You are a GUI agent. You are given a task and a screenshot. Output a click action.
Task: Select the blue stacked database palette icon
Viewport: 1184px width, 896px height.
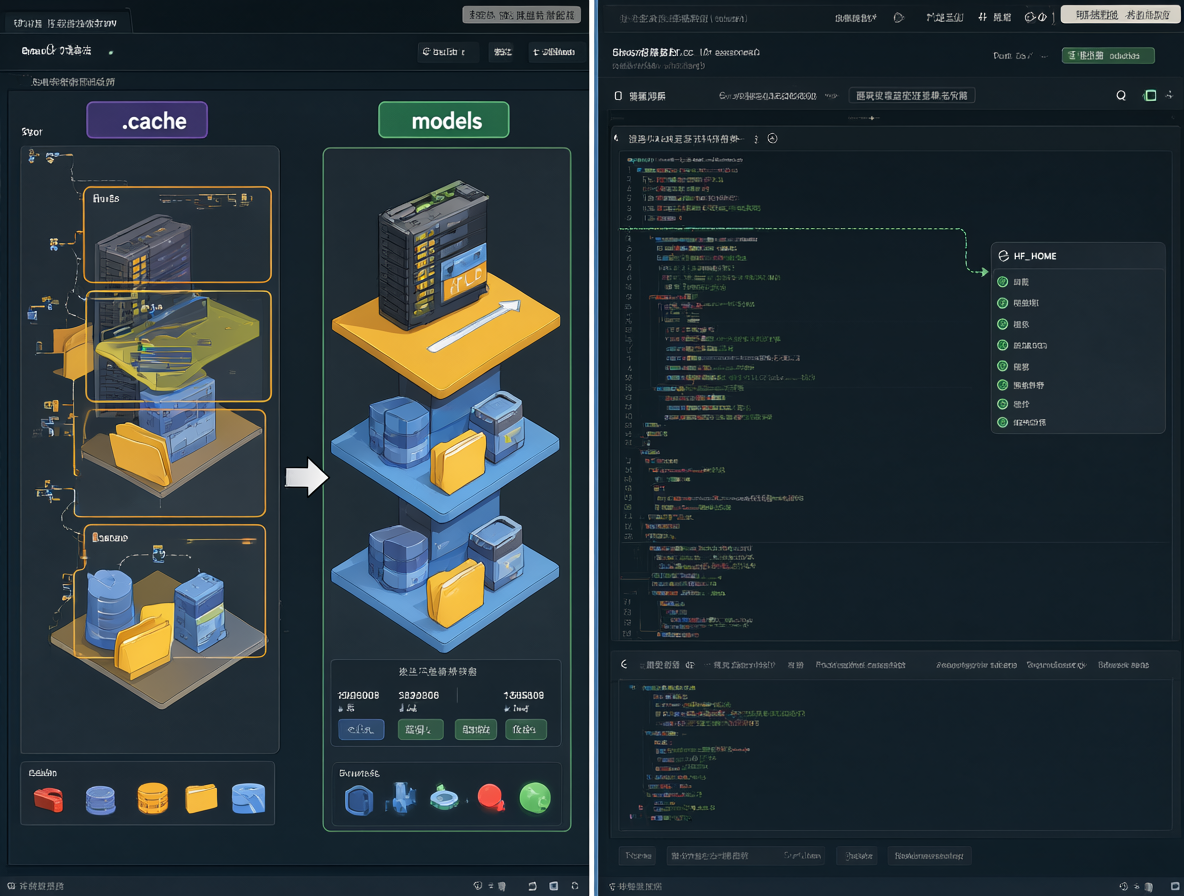pos(100,799)
